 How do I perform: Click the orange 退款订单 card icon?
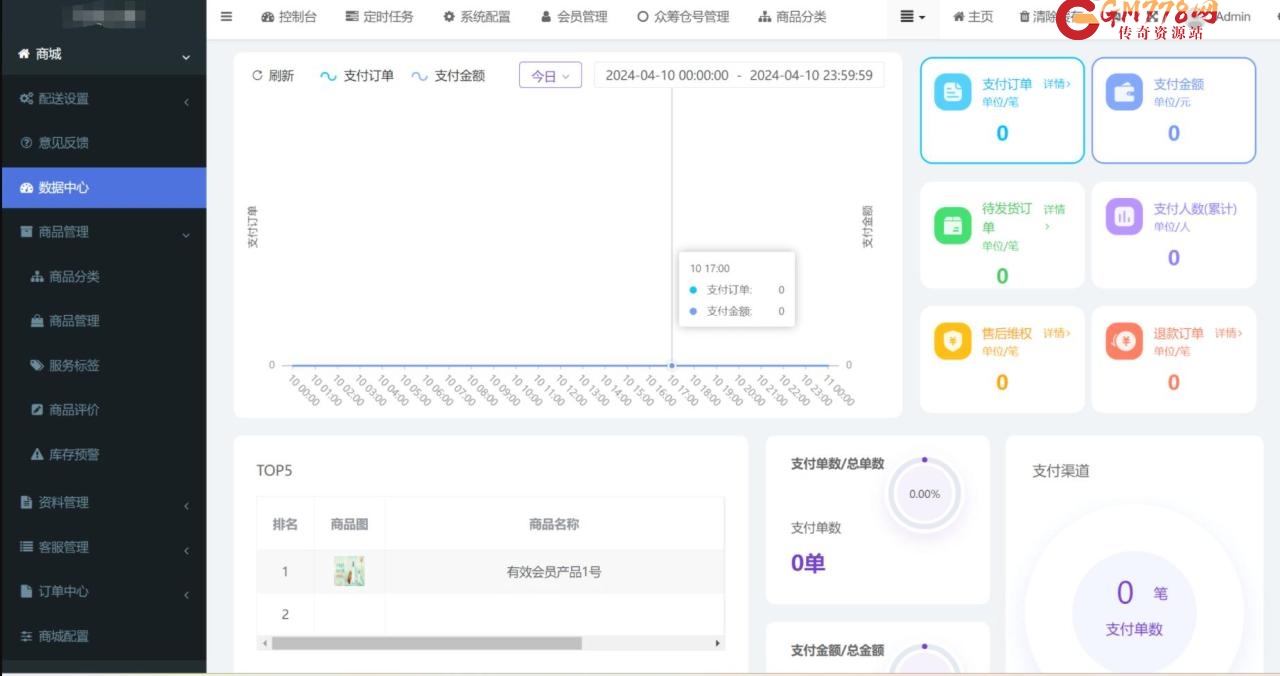coord(1124,341)
